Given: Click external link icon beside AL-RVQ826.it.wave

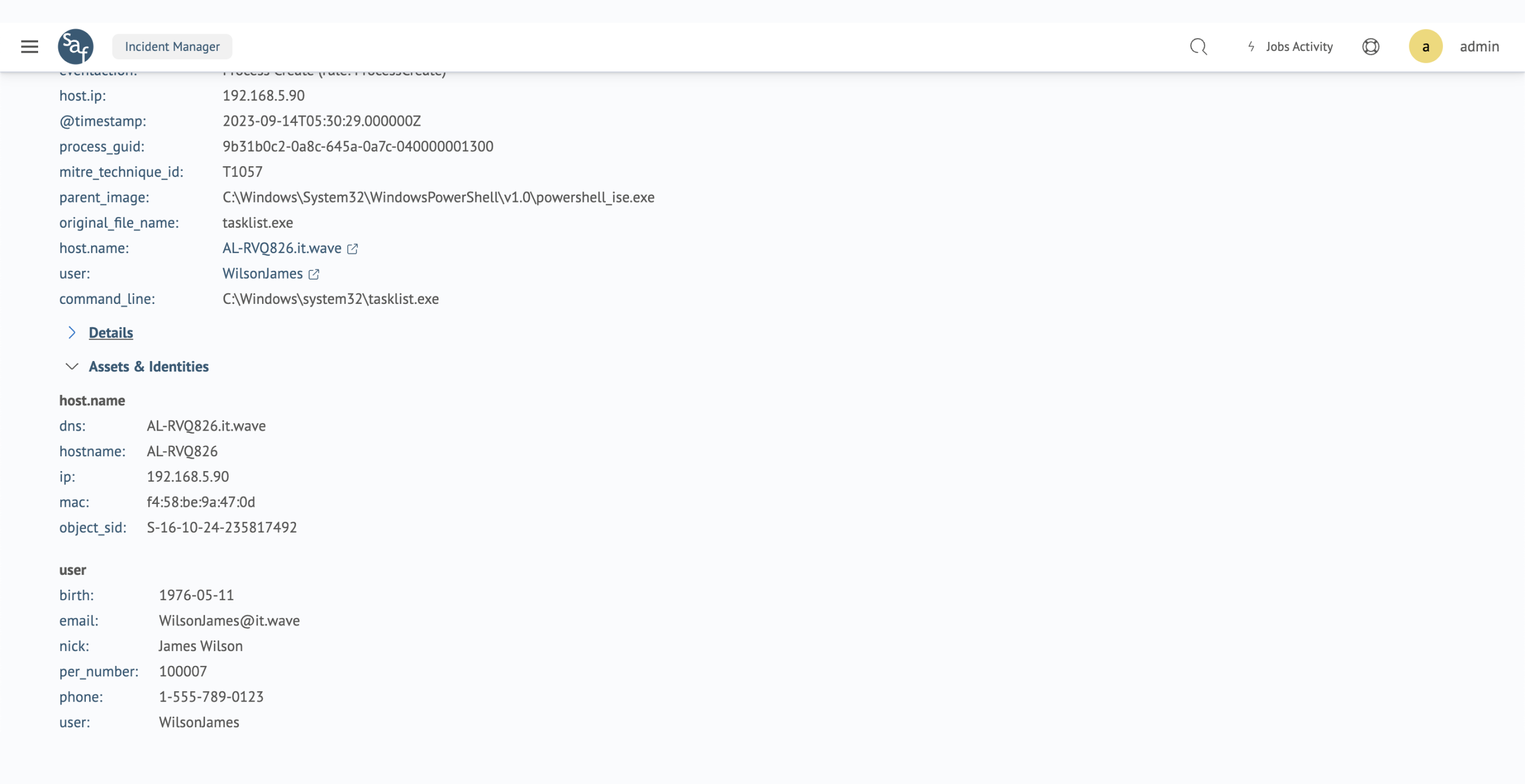Looking at the screenshot, I should 352,249.
